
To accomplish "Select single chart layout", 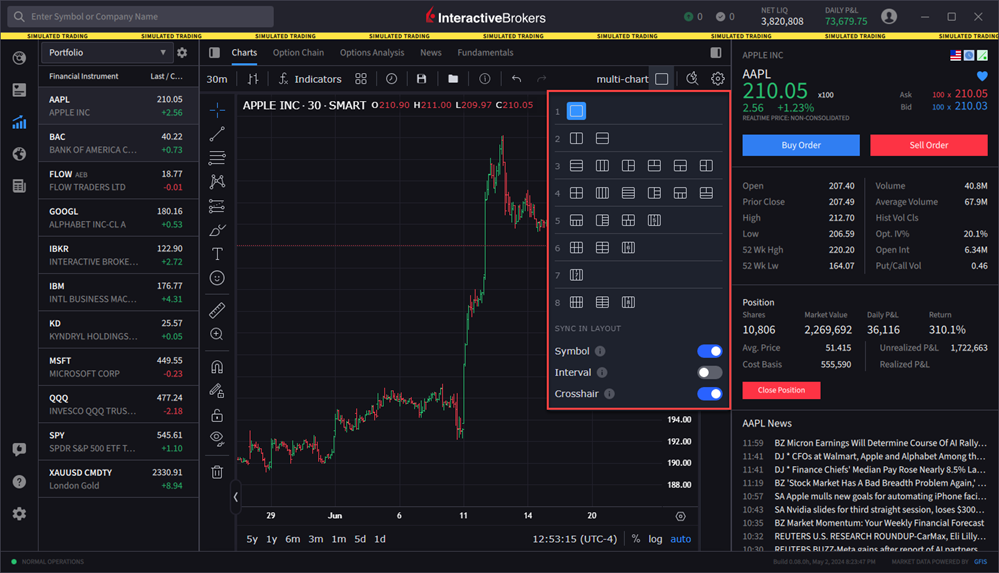I will 576,111.
